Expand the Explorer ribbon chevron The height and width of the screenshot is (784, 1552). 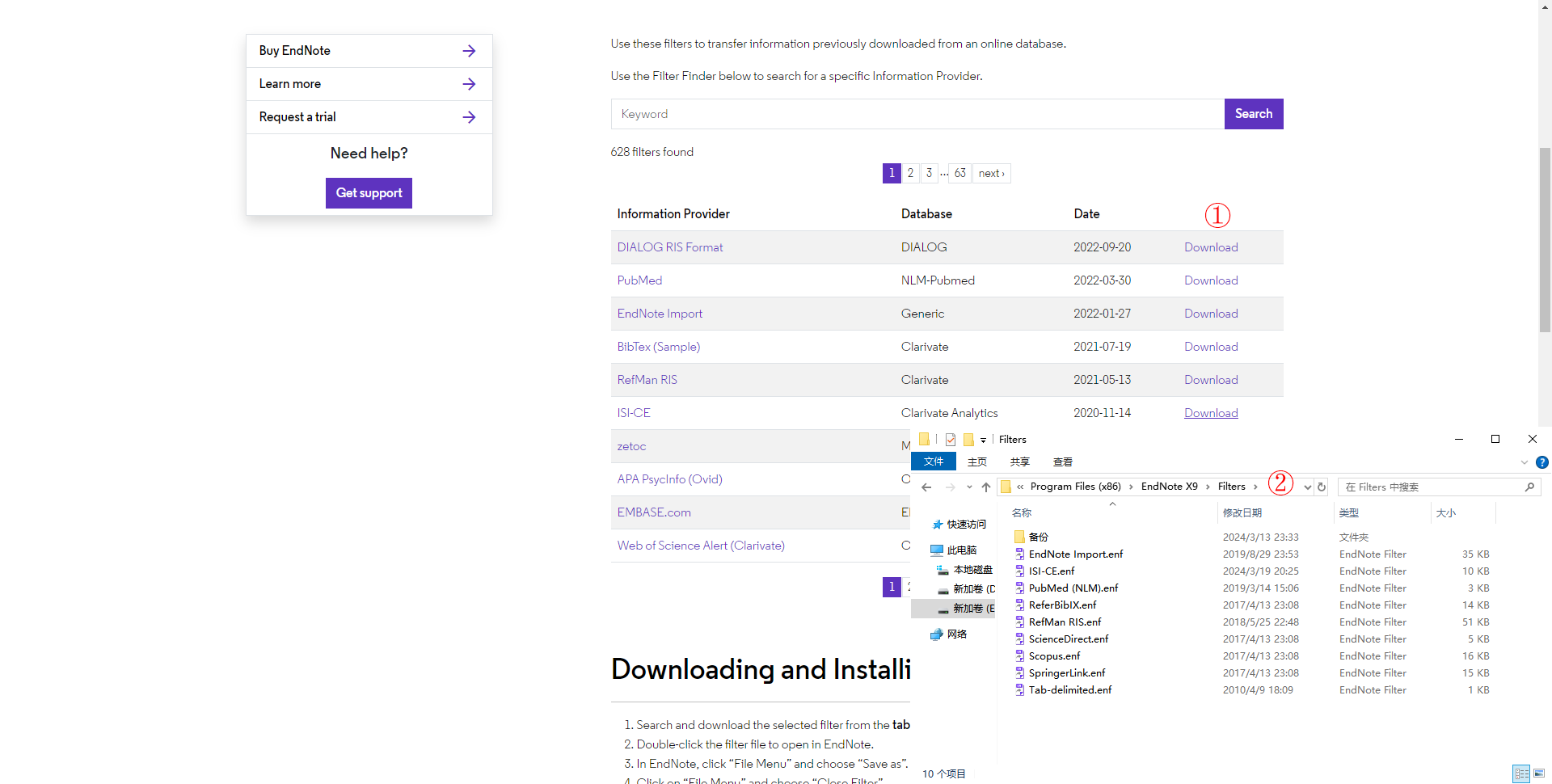tap(1525, 462)
